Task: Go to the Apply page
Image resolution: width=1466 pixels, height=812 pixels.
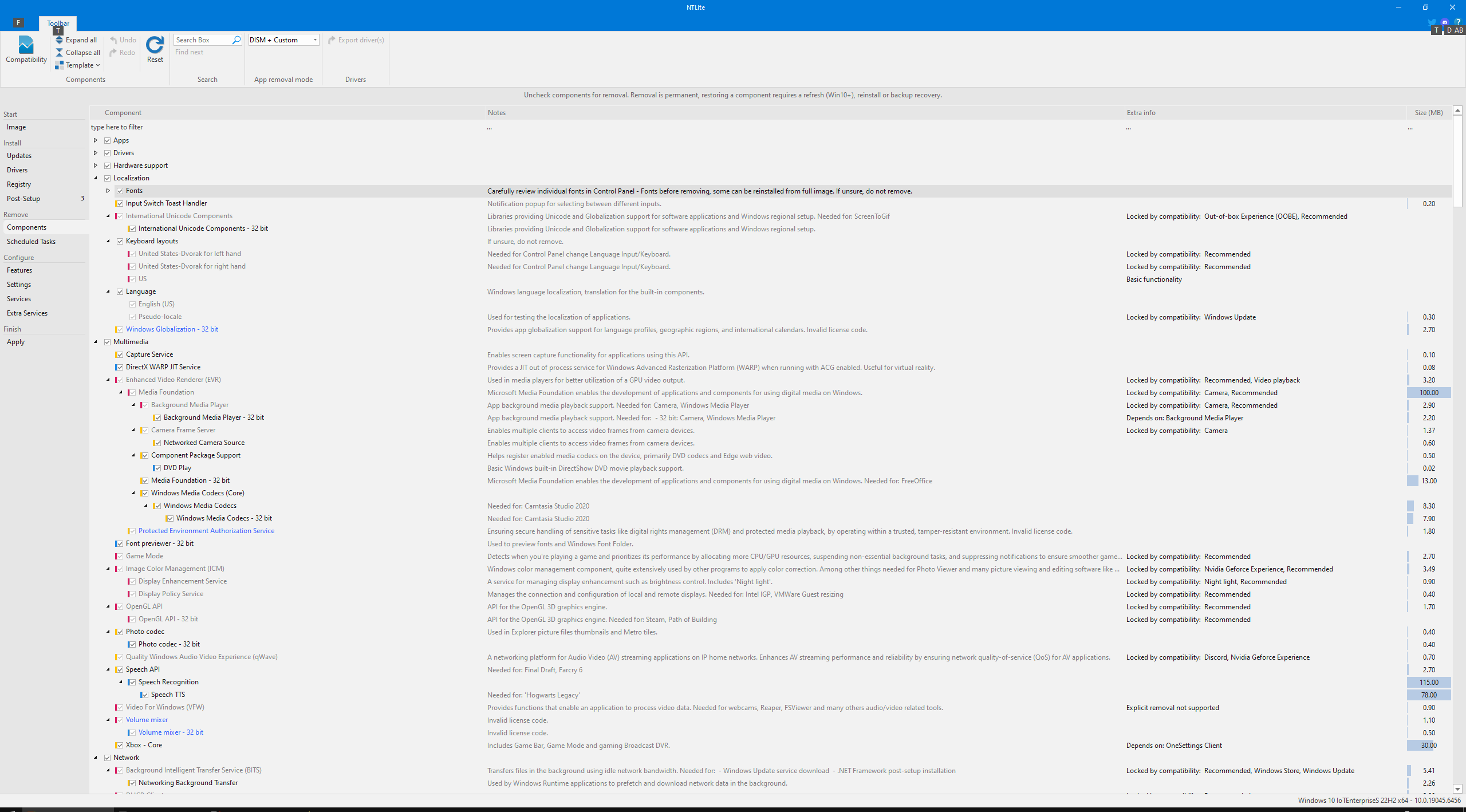Action: coord(15,341)
